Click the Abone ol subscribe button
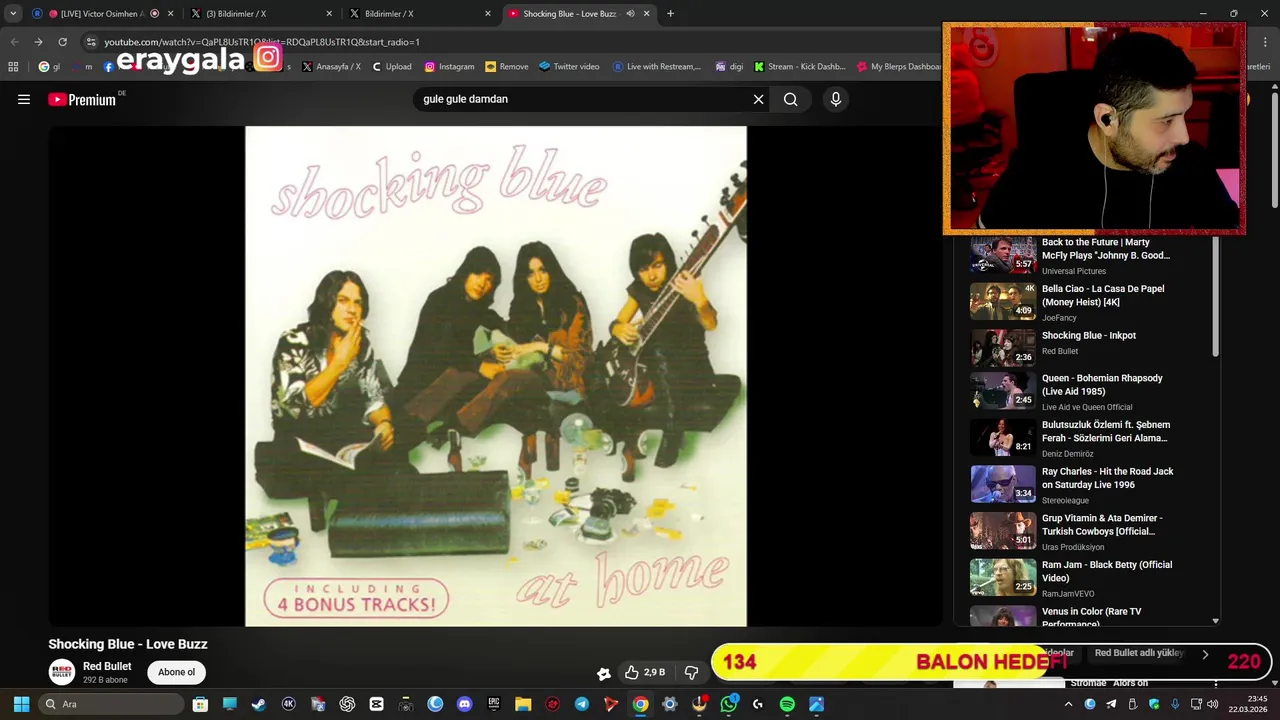 (176, 672)
